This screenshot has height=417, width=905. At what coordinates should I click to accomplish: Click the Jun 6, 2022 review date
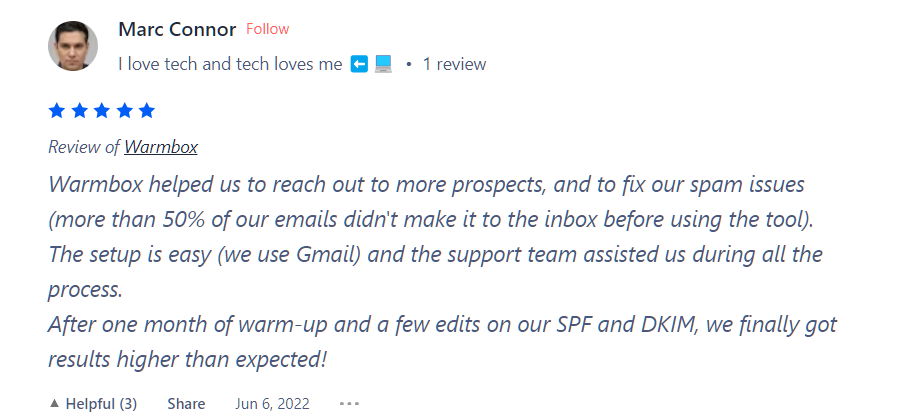pos(272,404)
